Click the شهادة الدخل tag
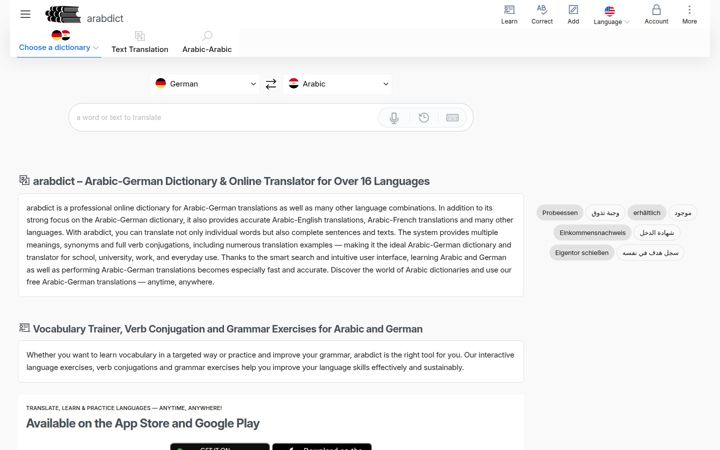This screenshot has width=720, height=450. pyautogui.click(x=657, y=233)
